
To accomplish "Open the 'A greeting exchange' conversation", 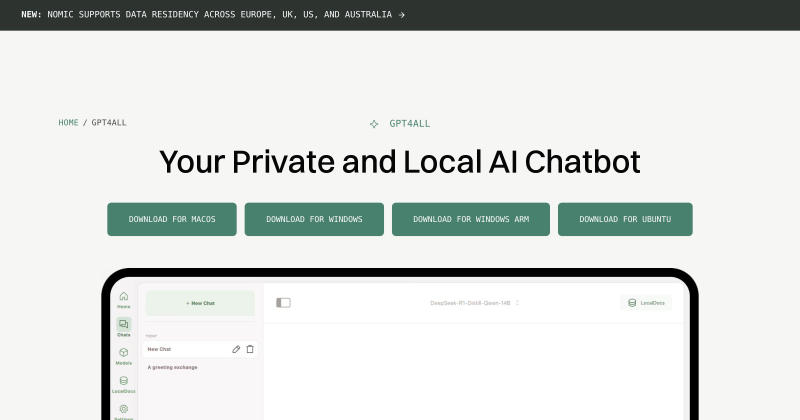I will [x=172, y=367].
